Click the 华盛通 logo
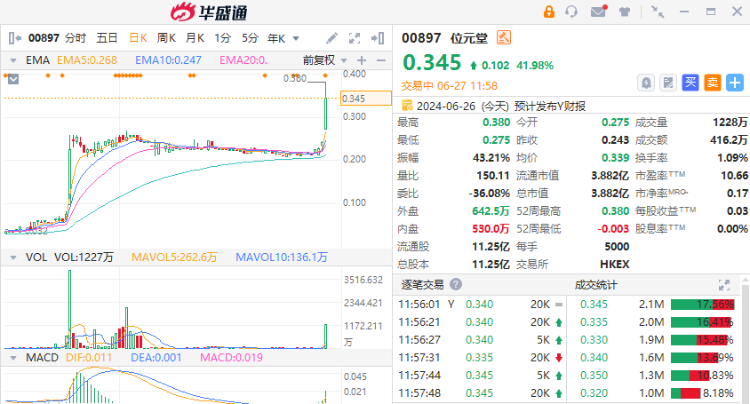Viewport: 750px width, 404px height. [209, 12]
